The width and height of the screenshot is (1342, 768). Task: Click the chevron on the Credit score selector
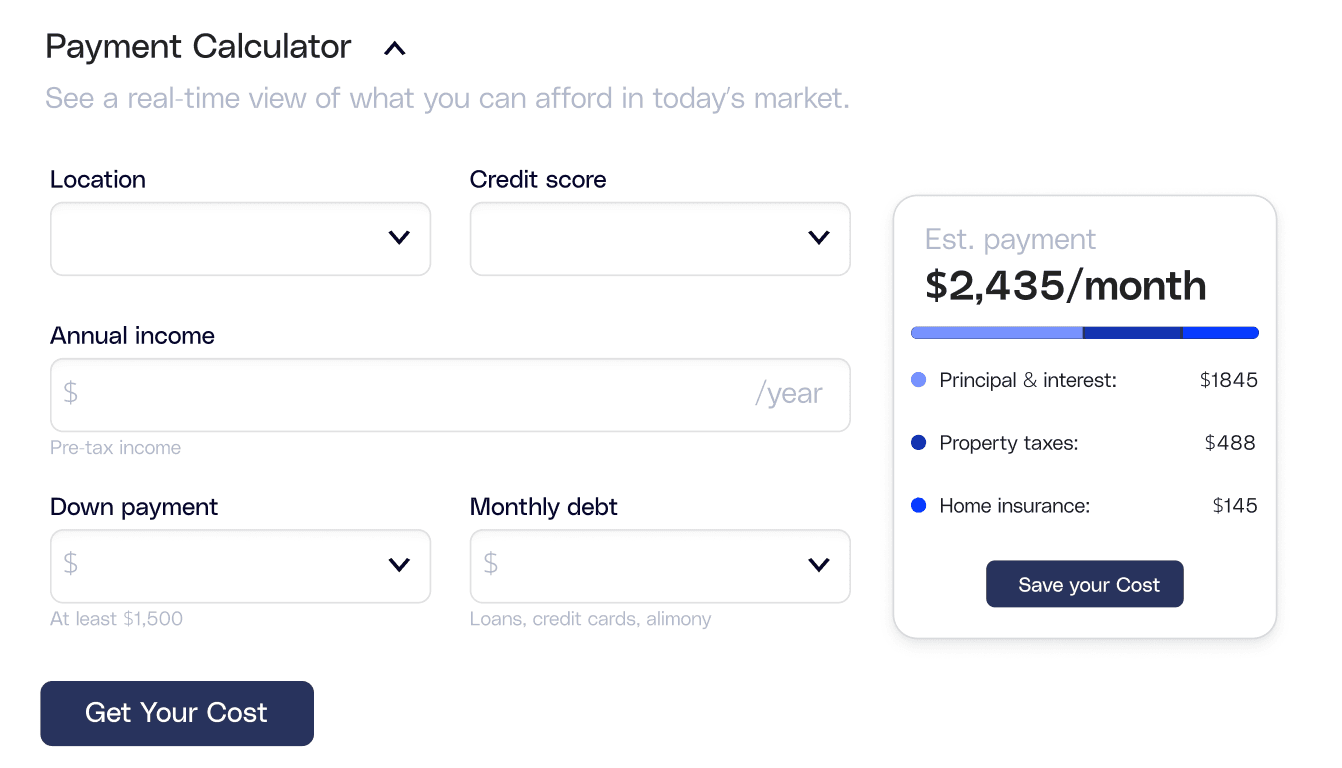[x=819, y=238]
